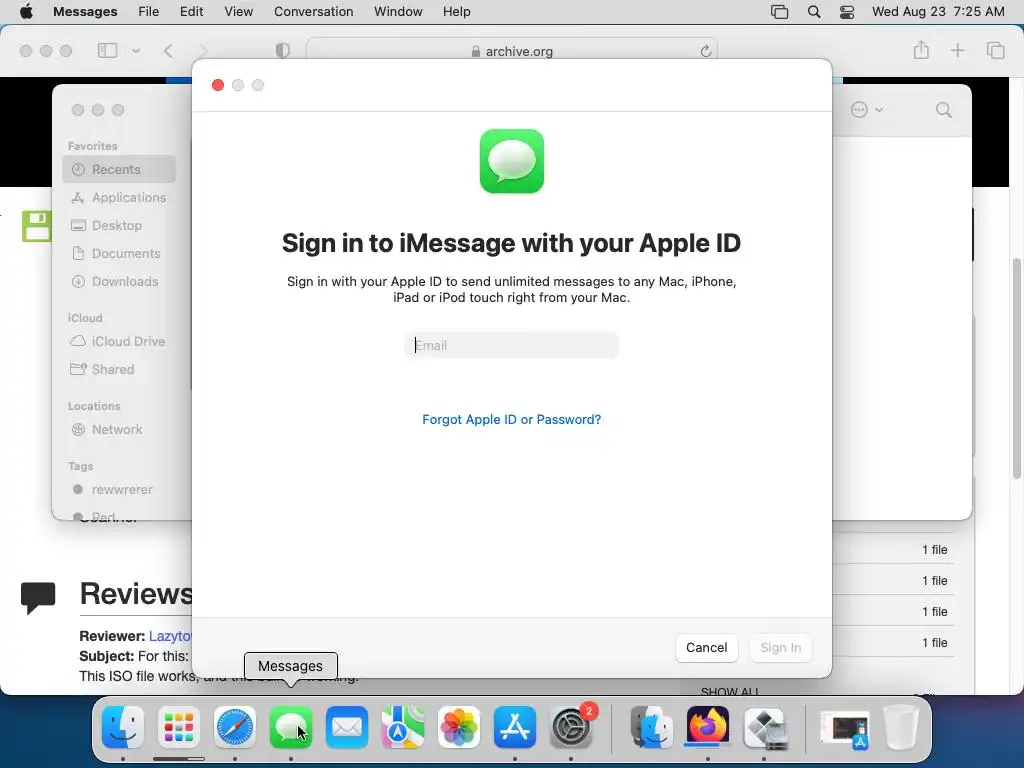The width and height of the screenshot is (1024, 768).
Task: Open a new Safari tab
Action: 957,50
